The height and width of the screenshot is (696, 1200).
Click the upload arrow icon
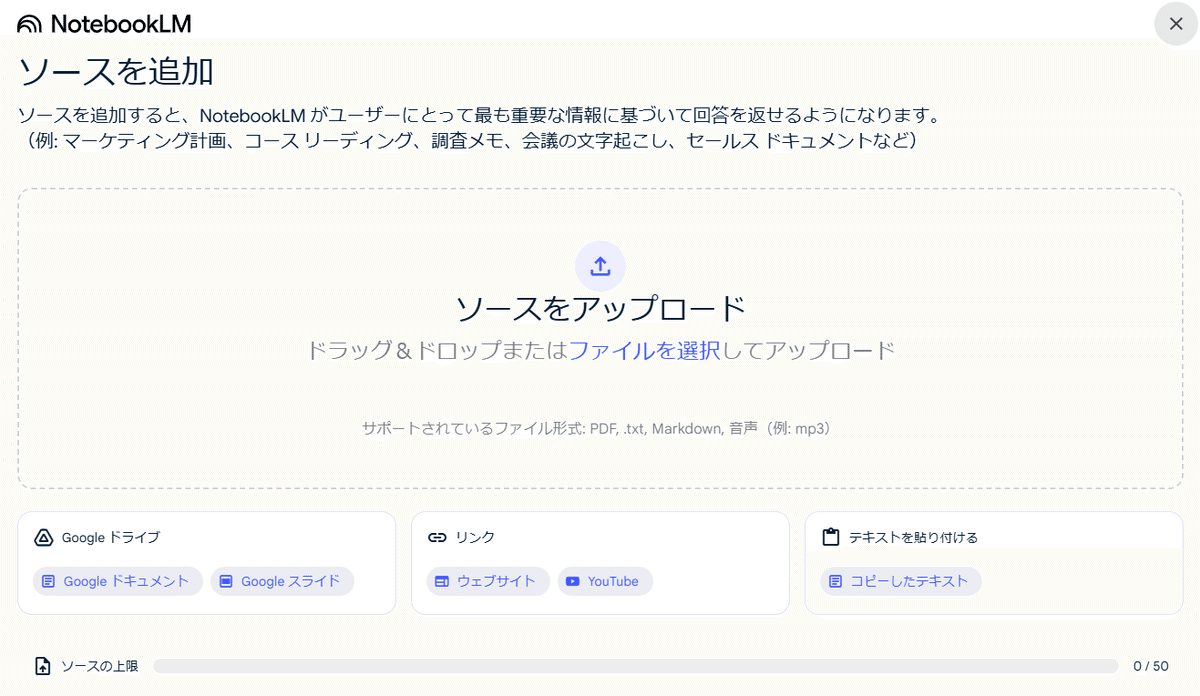600,266
